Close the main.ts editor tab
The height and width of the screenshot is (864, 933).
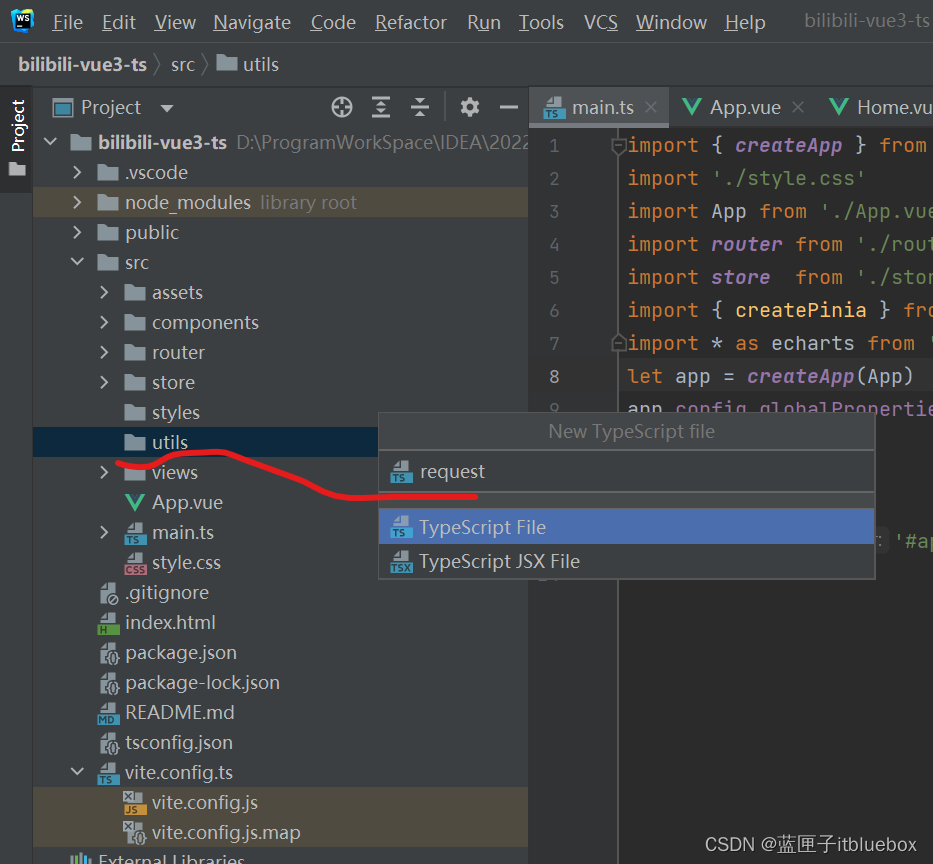coord(652,108)
